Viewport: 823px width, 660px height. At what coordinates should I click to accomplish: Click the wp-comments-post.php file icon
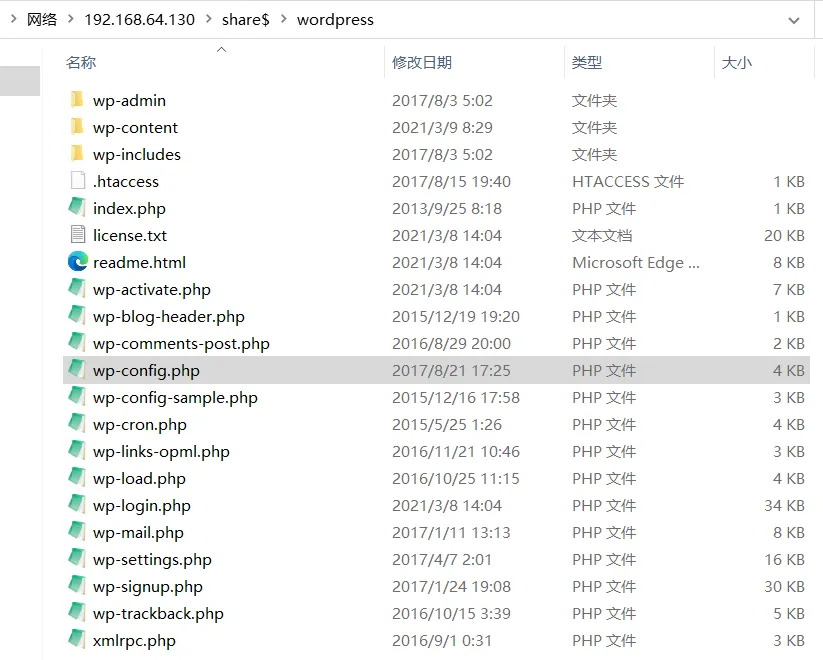click(77, 342)
